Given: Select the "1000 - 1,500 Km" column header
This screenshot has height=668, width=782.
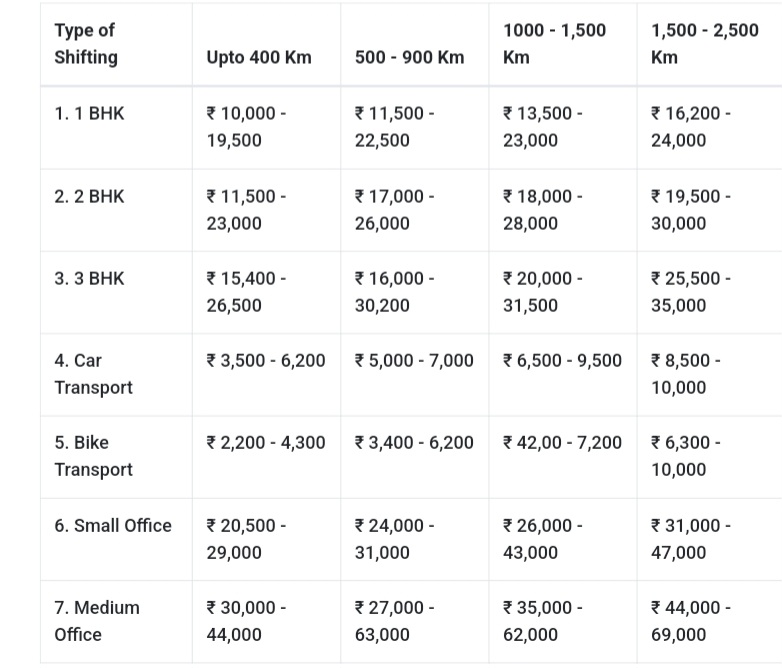Looking at the screenshot, I should click(x=554, y=44).
